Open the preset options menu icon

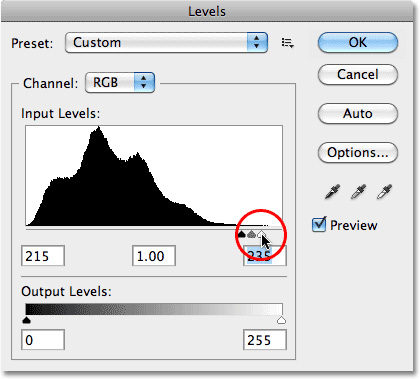point(287,43)
